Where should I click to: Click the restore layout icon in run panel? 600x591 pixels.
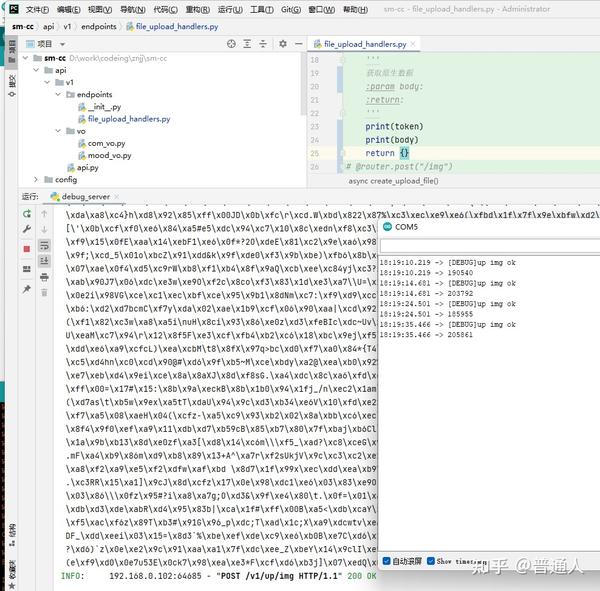pyautogui.click(x=27, y=269)
